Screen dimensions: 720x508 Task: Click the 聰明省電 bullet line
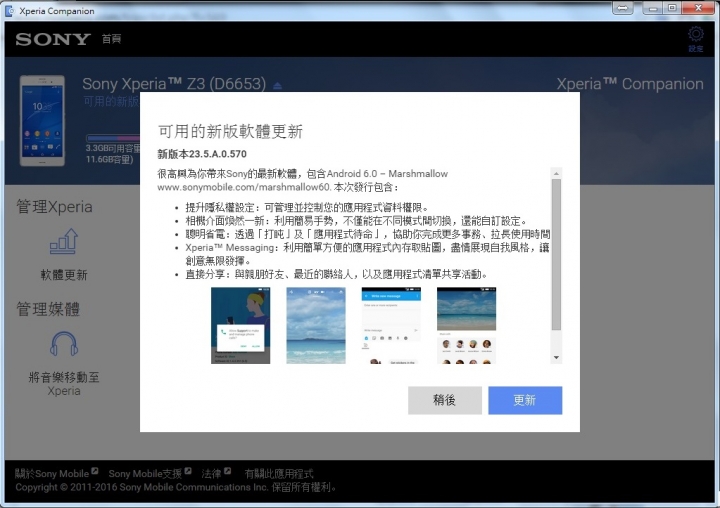[x=367, y=234]
